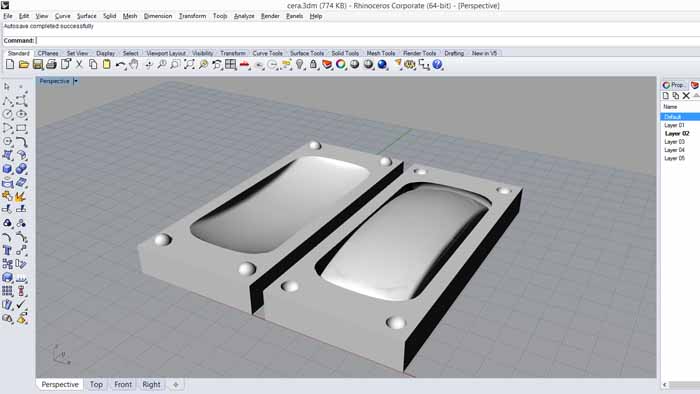Click the Copy icon in Standard toolbar
Viewport: 700px width, 394px height.
click(x=93, y=65)
